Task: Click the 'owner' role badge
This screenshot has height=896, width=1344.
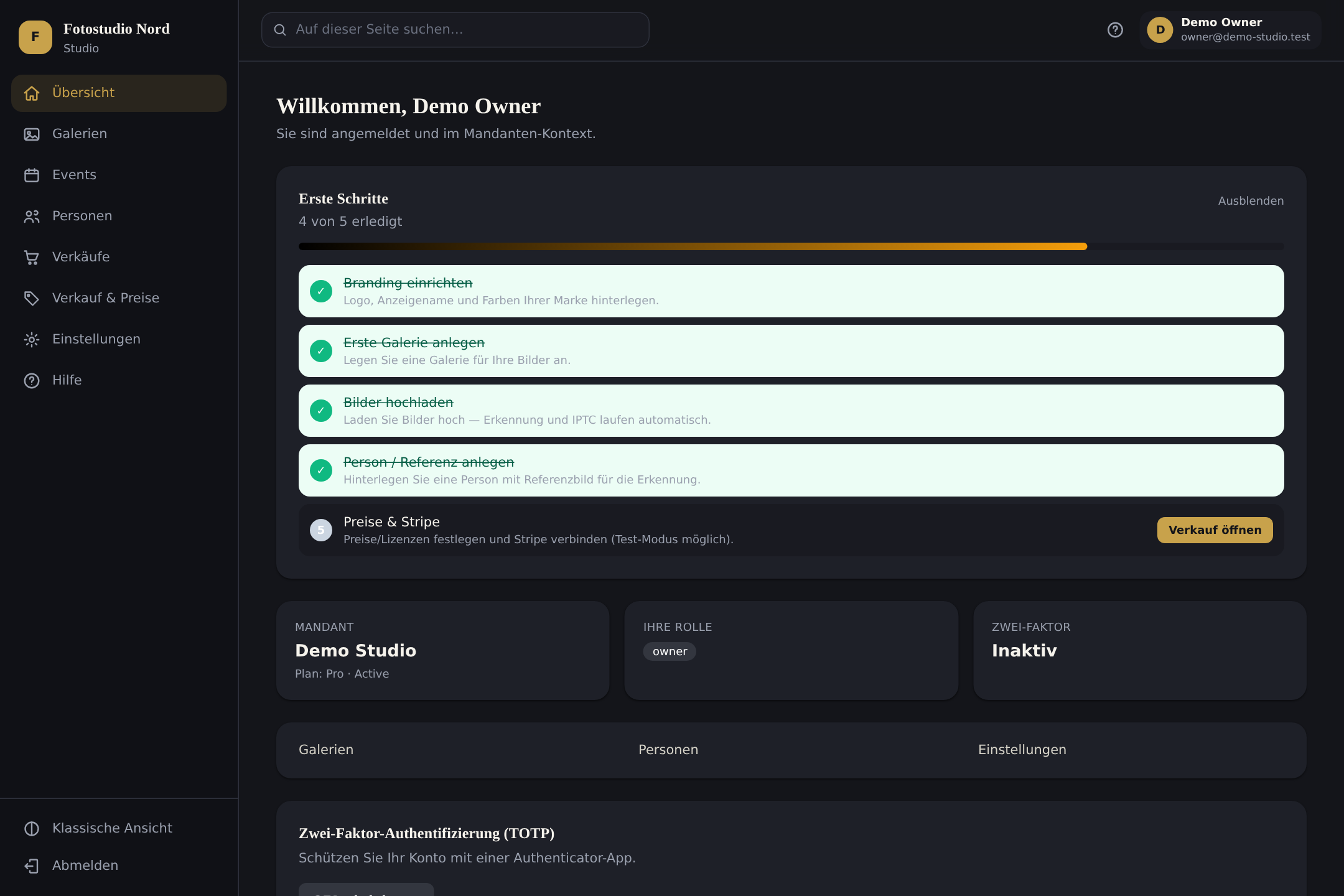Action: pos(670,651)
